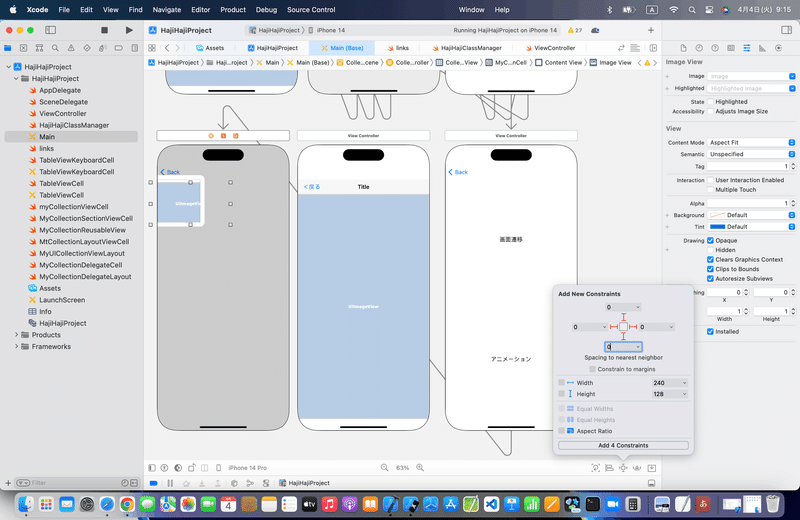Check User Interaction Enabled
The width and height of the screenshot is (800, 520).
tap(710, 180)
